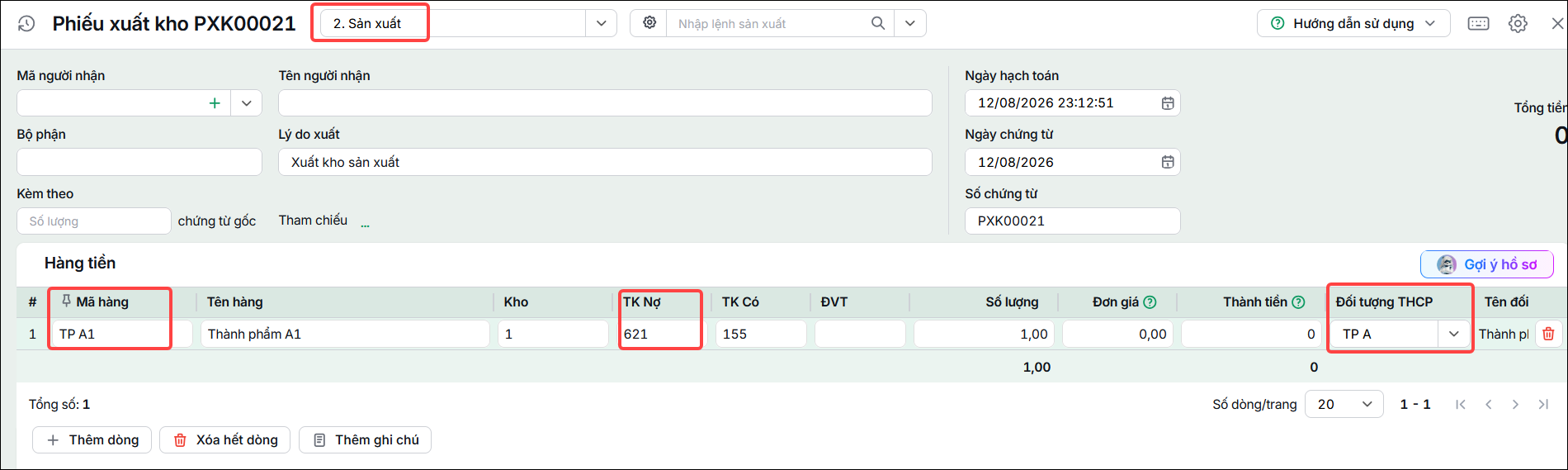Expand the '2. Sản xuất' type dropdown
The width and height of the screenshot is (1568, 470).
click(x=601, y=23)
